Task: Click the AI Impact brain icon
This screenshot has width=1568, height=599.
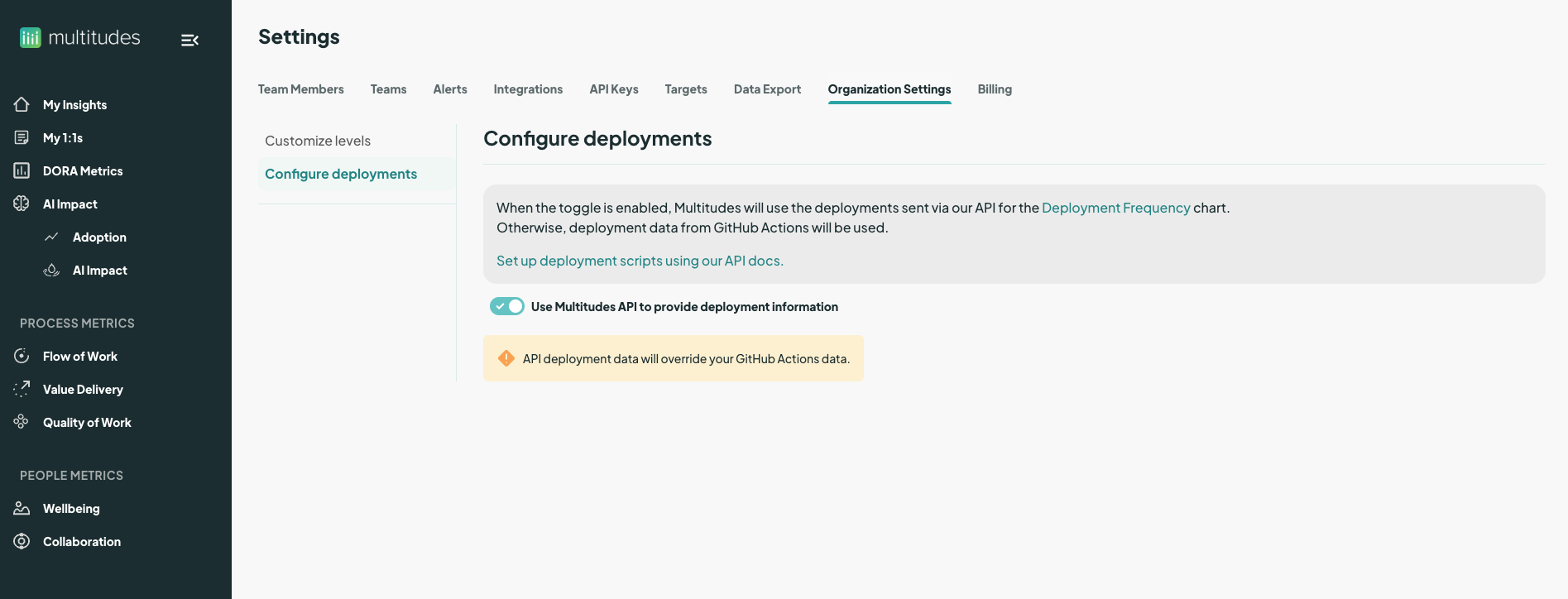Action: [x=22, y=204]
